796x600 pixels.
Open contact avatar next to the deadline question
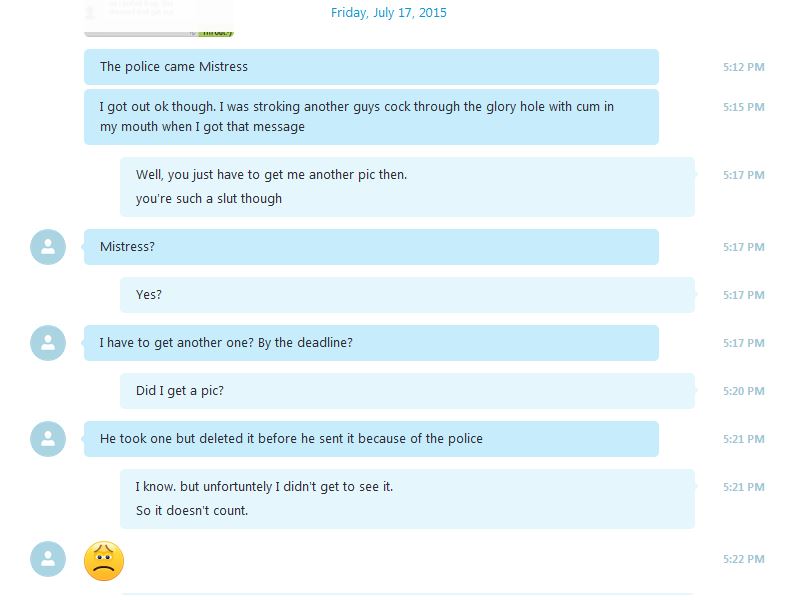(x=48, y=343)
